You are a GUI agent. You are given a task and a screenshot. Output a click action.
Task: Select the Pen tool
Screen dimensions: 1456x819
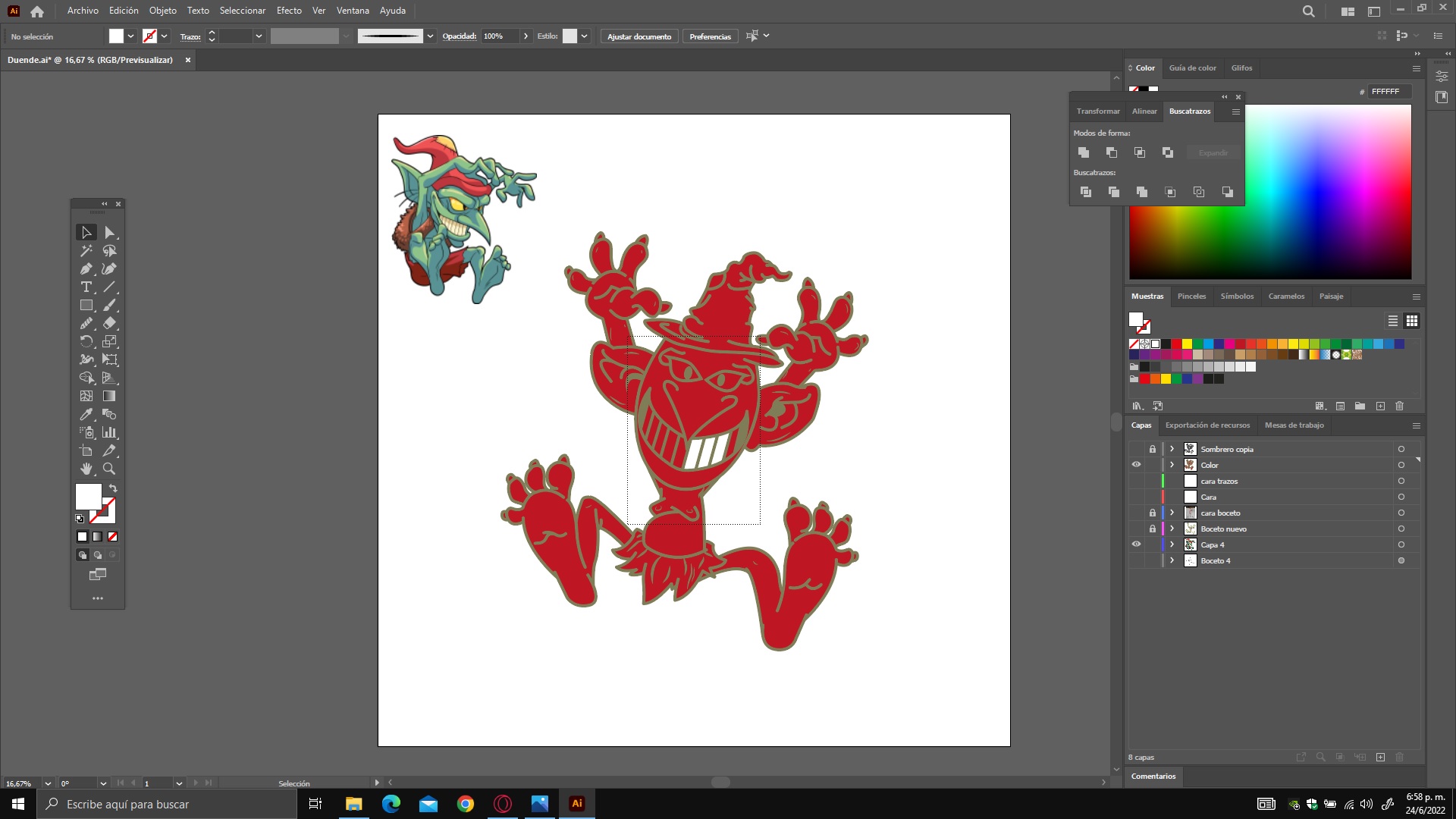point(86,269)
